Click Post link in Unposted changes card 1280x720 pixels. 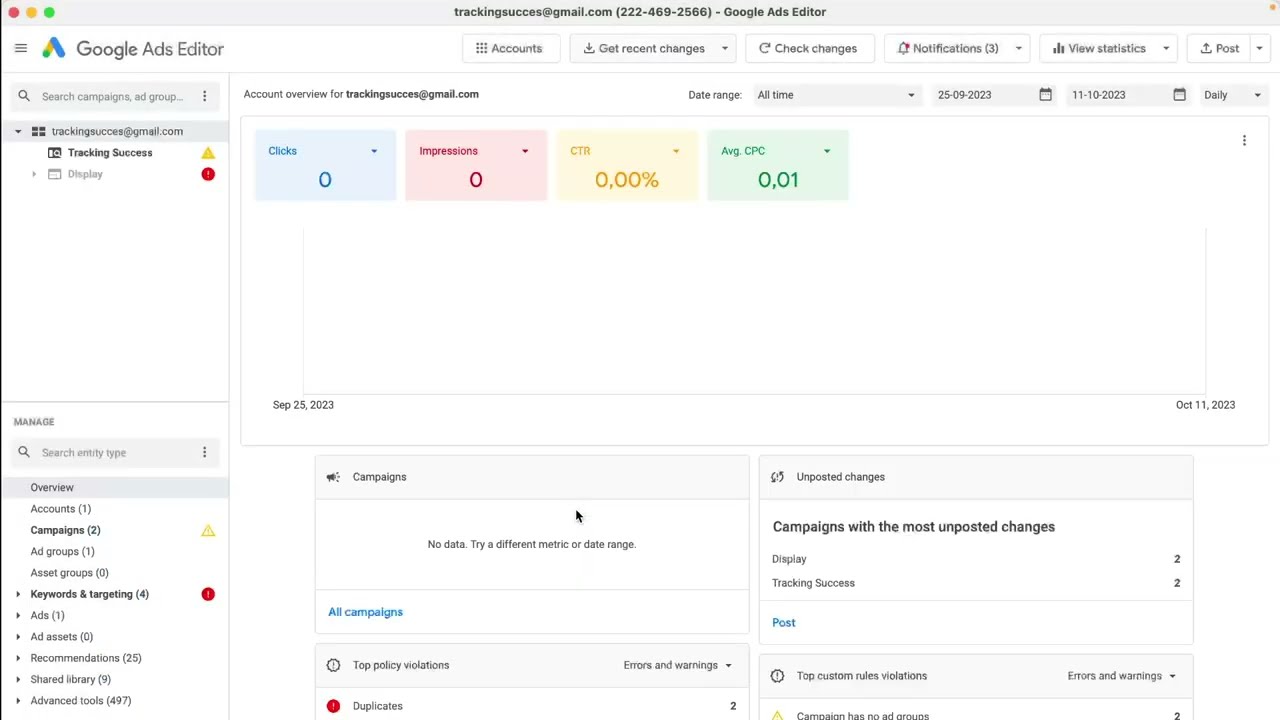(x=784, y=622)
